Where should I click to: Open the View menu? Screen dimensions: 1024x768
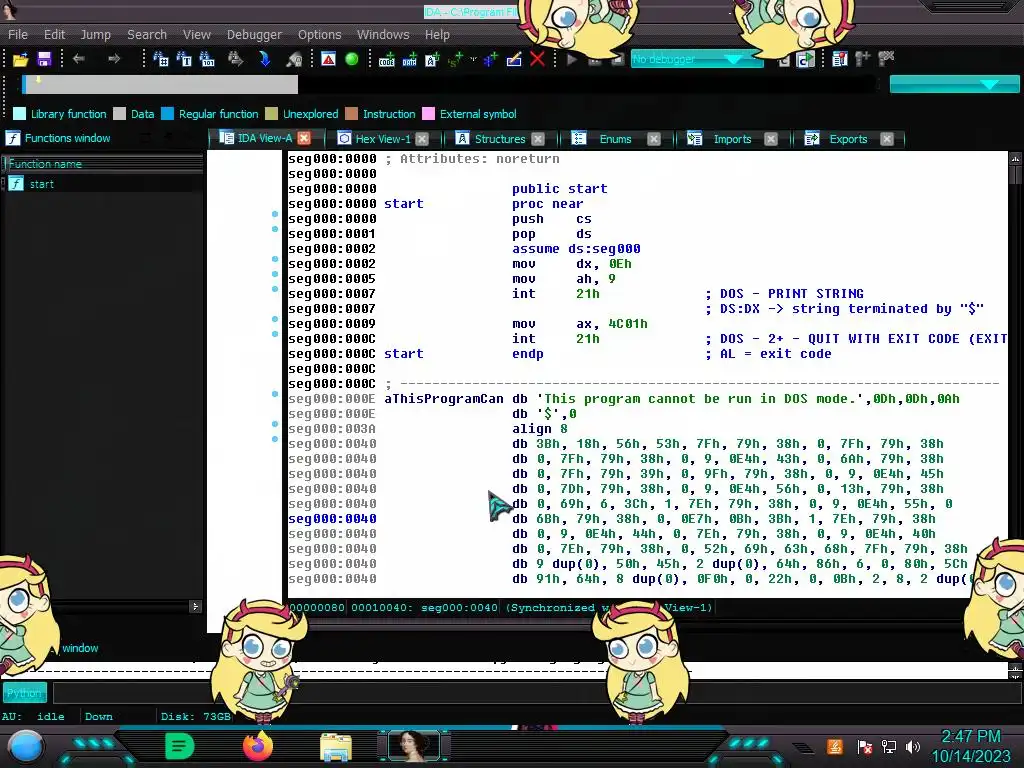tap(197, 35)
